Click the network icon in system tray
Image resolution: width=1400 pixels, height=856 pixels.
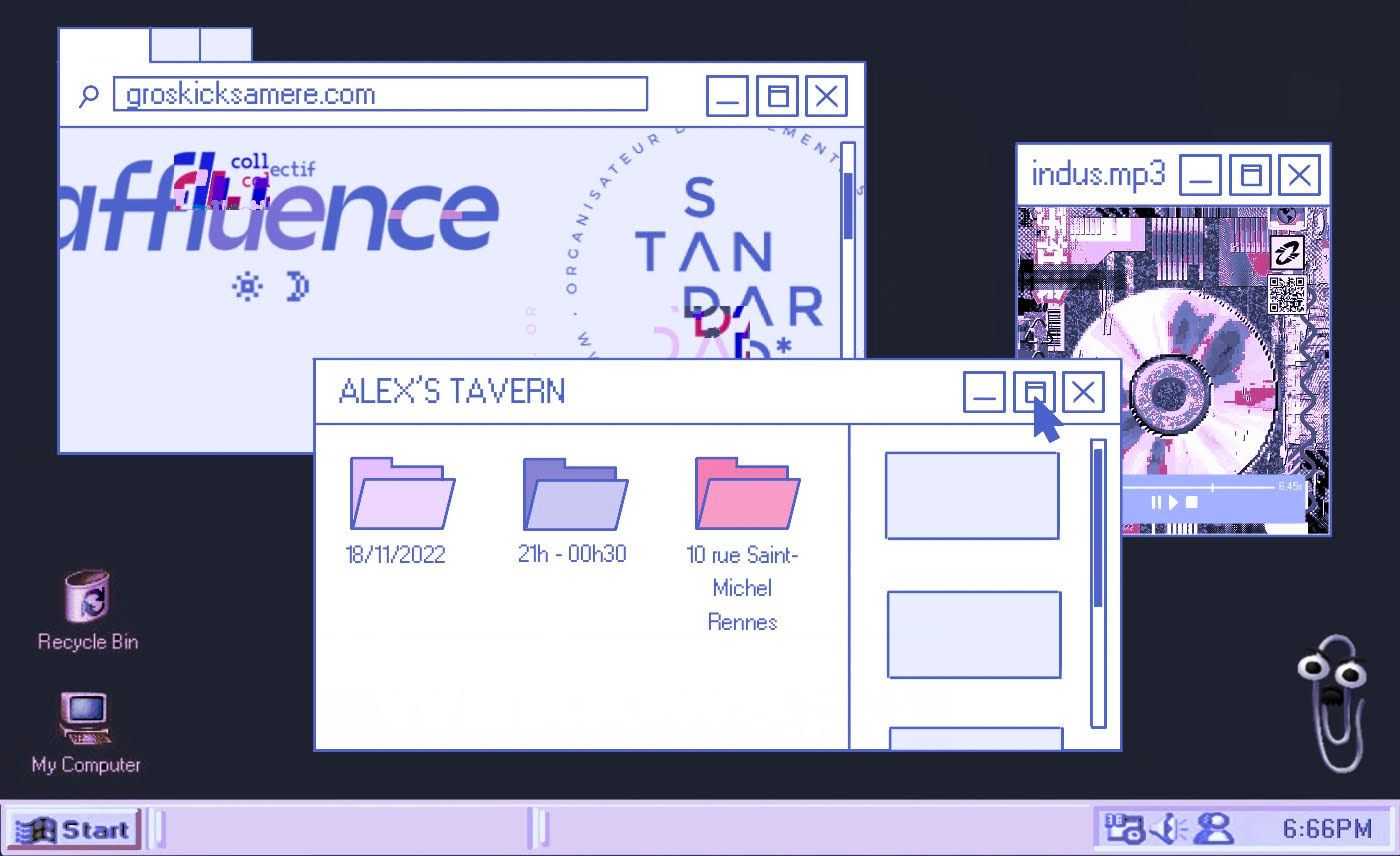tap(1123, 829)
